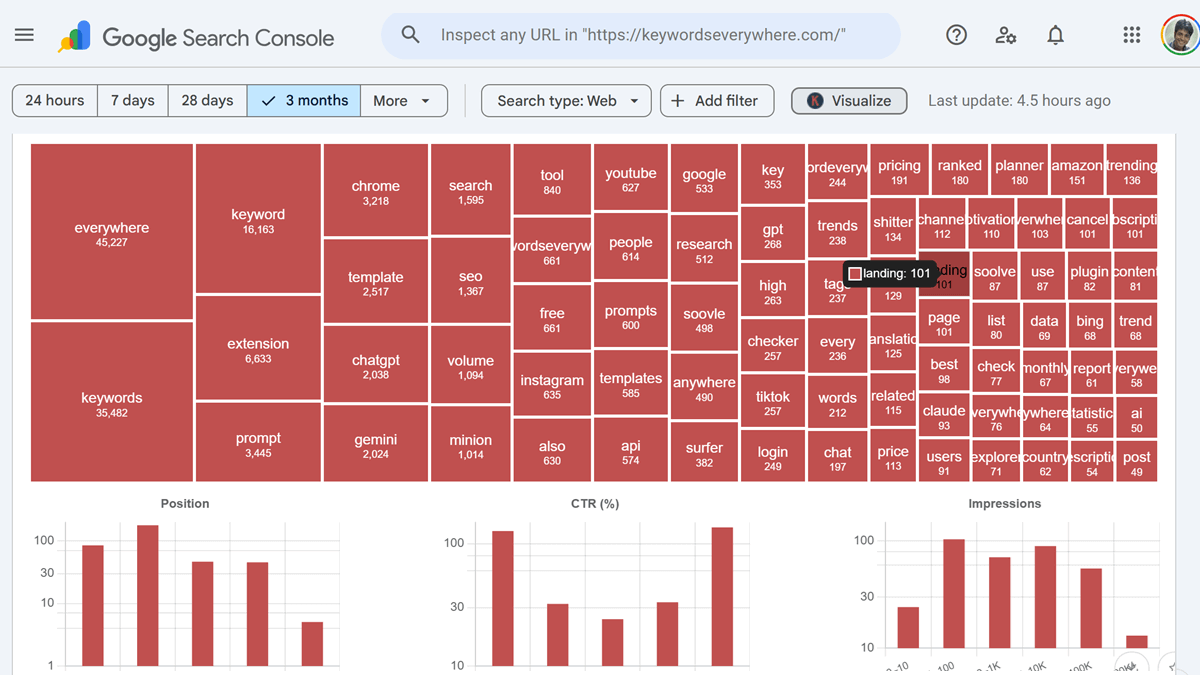Open the Search type: Web dropdown
The image size is (1200, 675).
click(567, 100)
